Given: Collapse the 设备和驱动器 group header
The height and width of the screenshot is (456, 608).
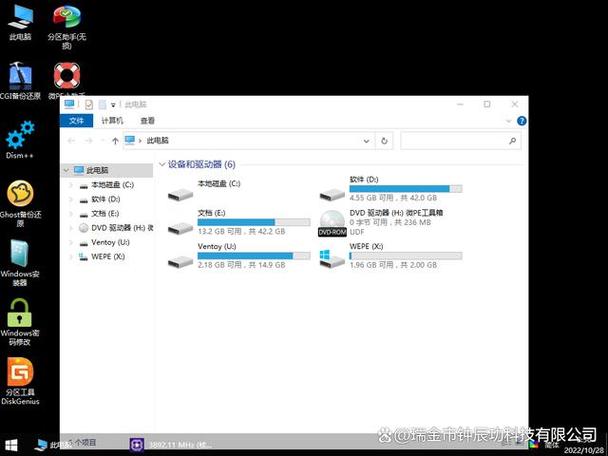Looking at the screenshot, I should click(x=162, y=164).
